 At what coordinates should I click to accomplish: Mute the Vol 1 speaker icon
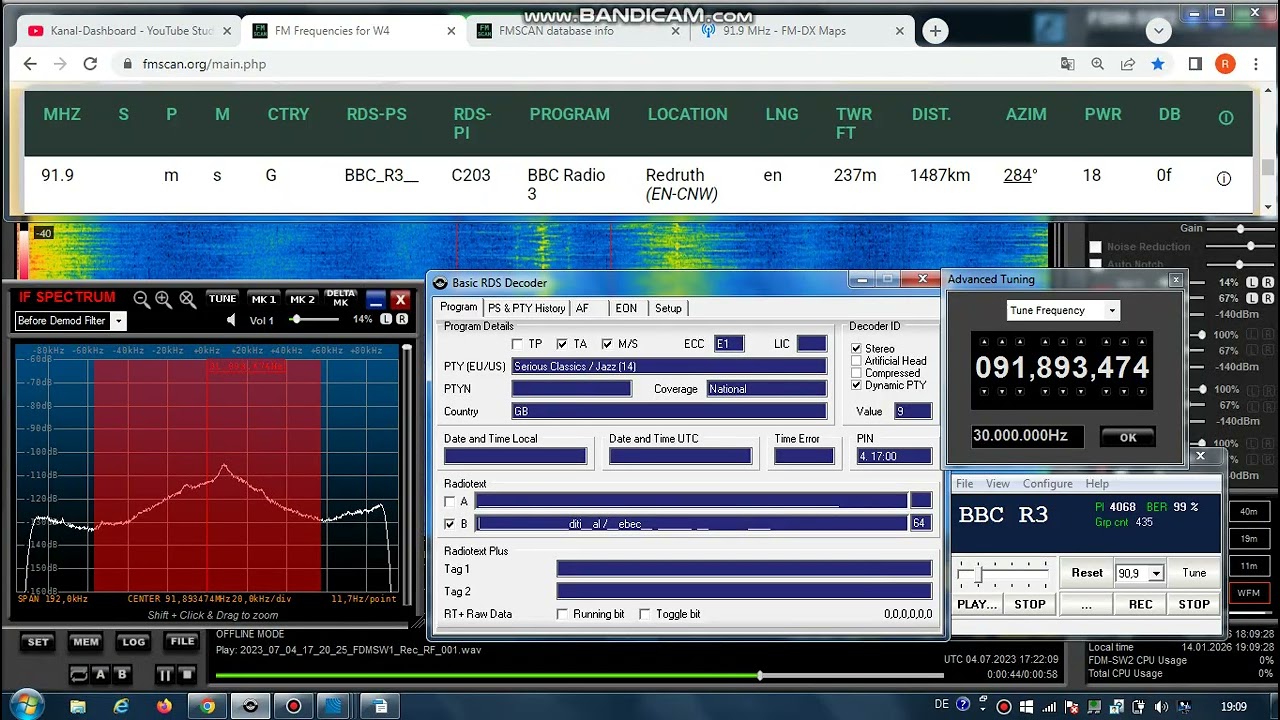click(x=232, y=320)
